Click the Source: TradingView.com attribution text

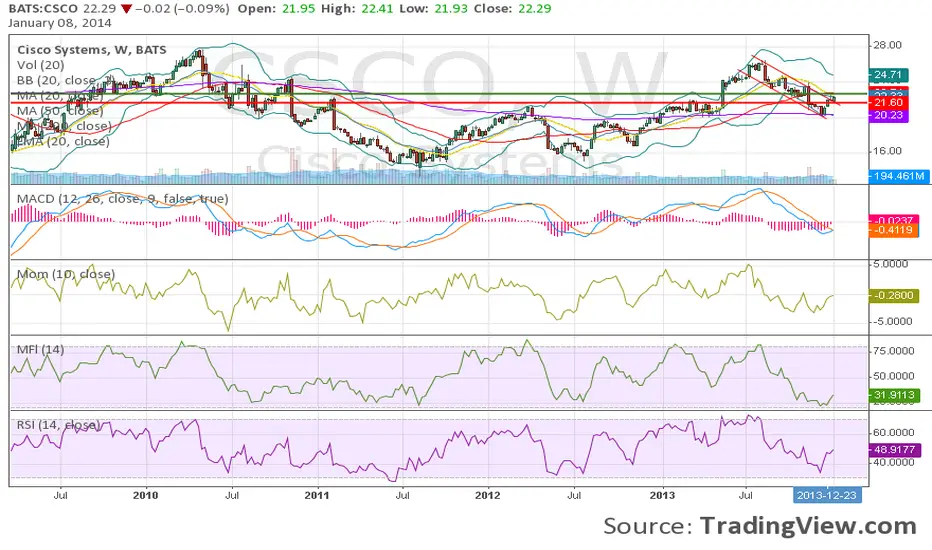760,526
